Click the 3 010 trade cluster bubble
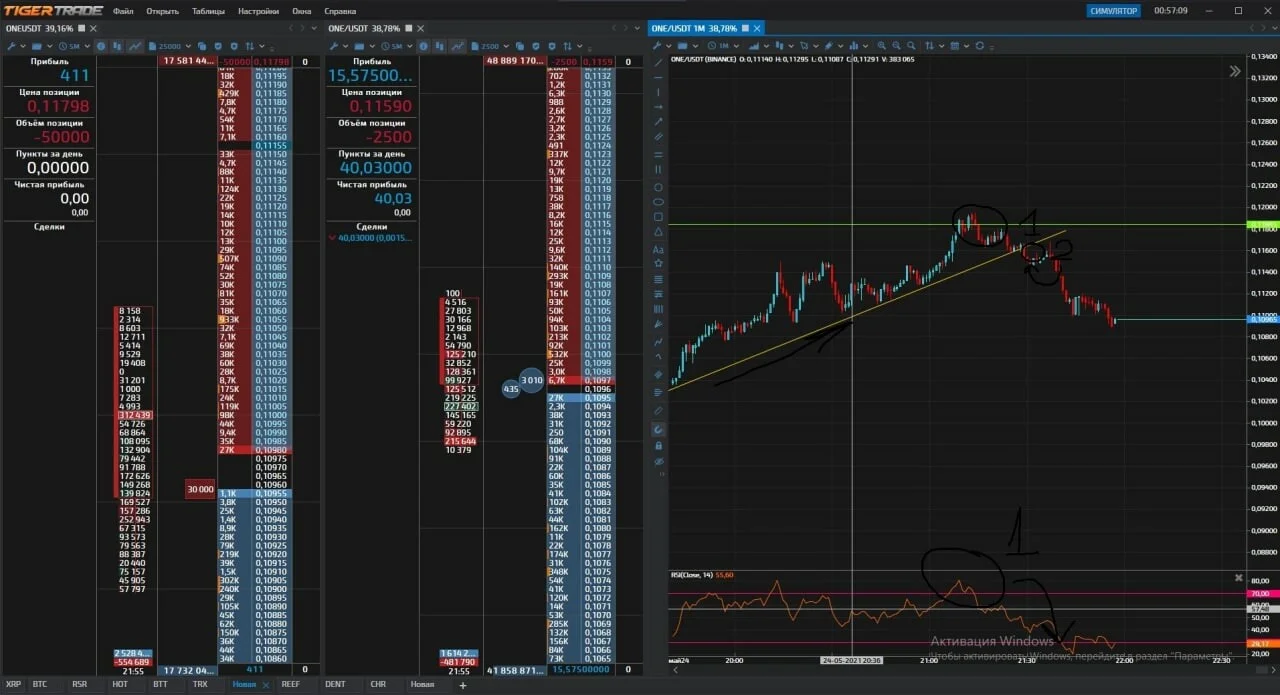 (532, 380)
